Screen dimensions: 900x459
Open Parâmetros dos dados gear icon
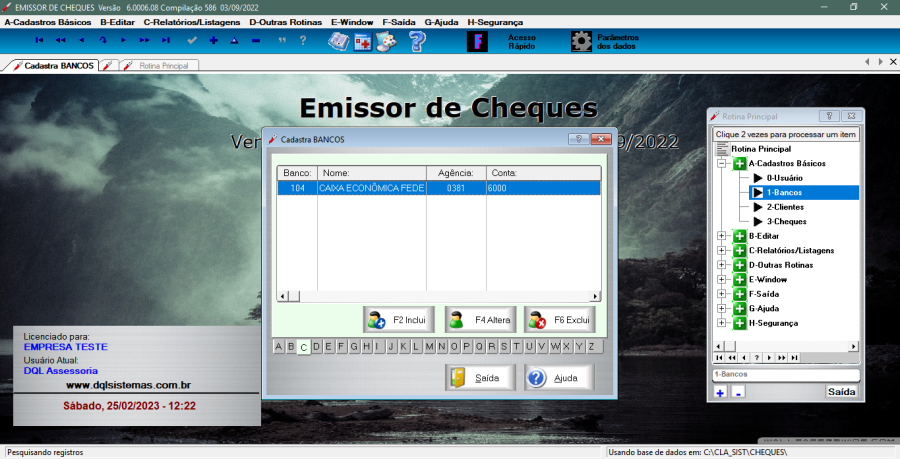pos(581,41)
